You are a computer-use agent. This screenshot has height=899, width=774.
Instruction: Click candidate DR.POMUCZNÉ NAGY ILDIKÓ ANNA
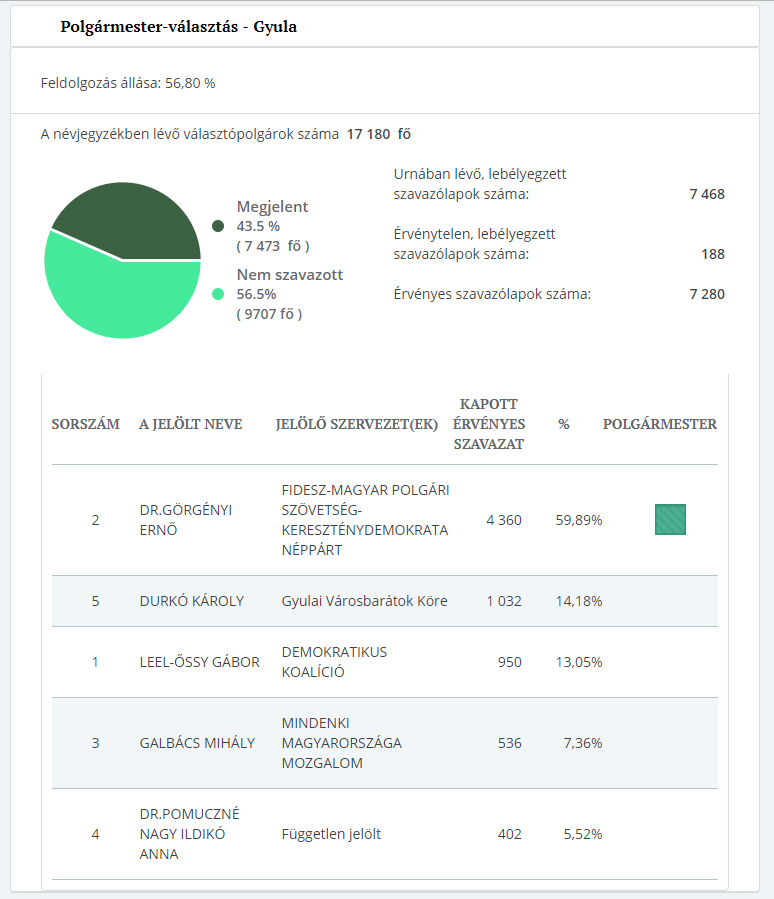[189, 834]
